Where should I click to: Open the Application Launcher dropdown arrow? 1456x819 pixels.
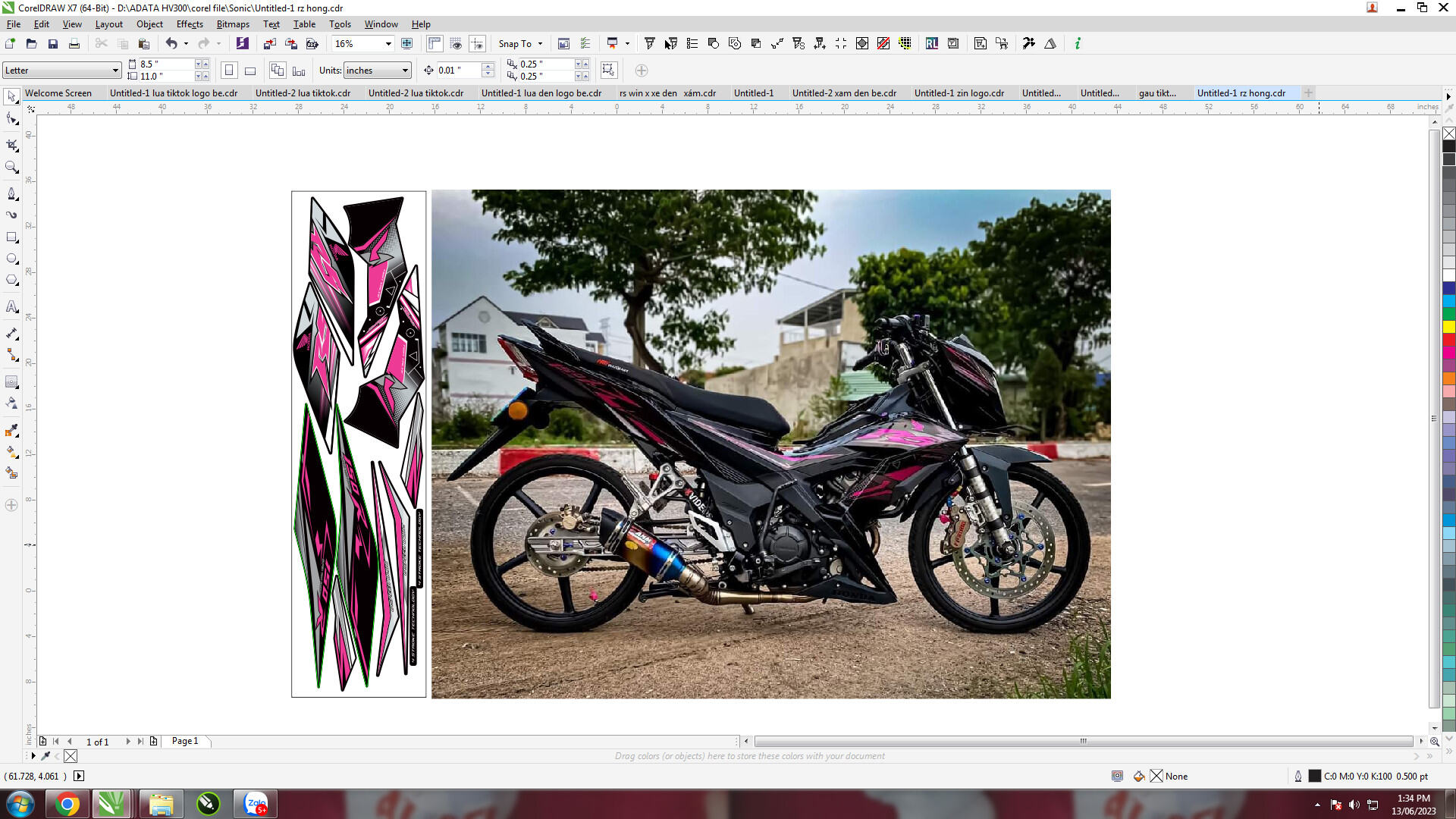pyautogui.click(x=627, y=44)
